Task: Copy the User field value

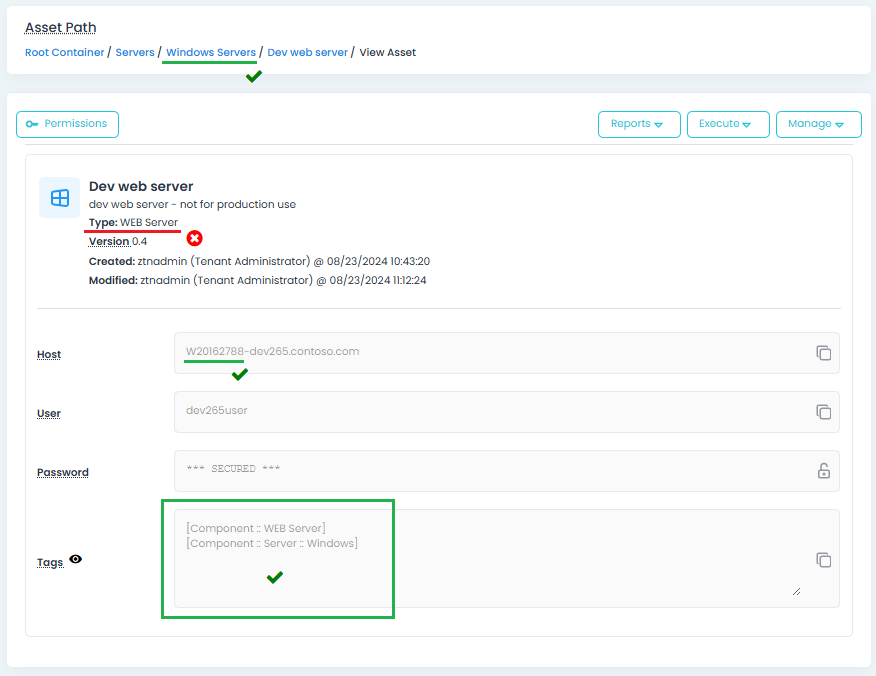Action: (823, 412)
